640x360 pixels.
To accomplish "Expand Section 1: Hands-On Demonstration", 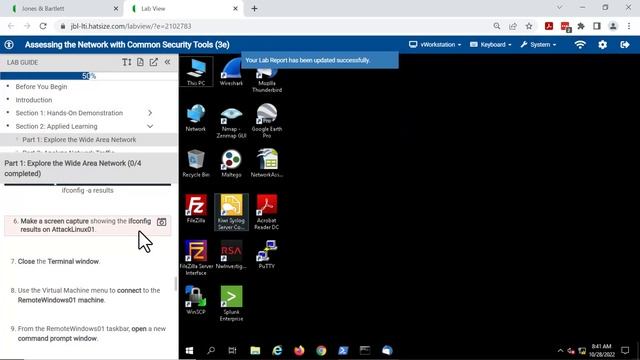I will click(x=150, y=113).
